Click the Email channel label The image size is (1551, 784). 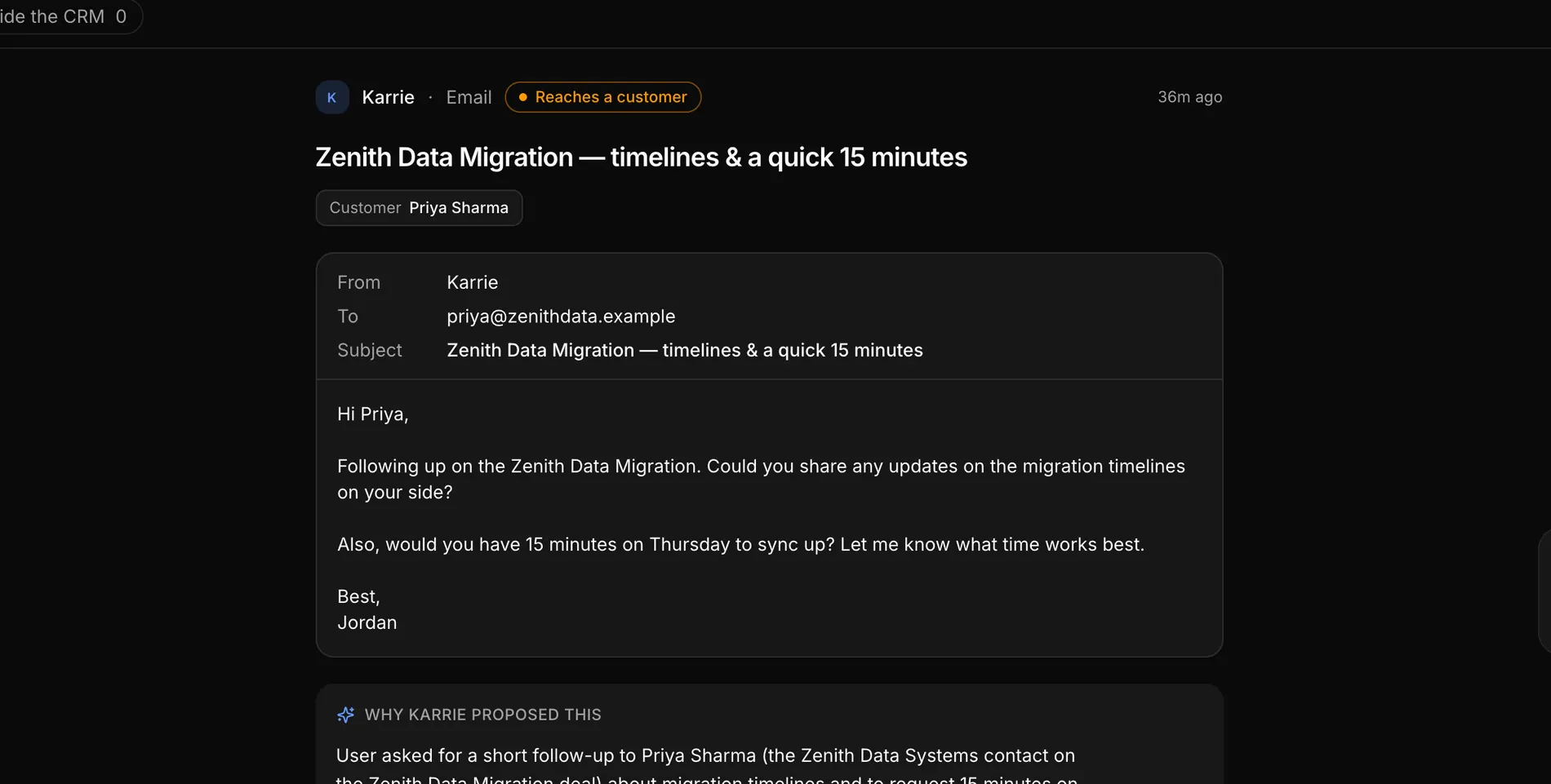point(469,97)
